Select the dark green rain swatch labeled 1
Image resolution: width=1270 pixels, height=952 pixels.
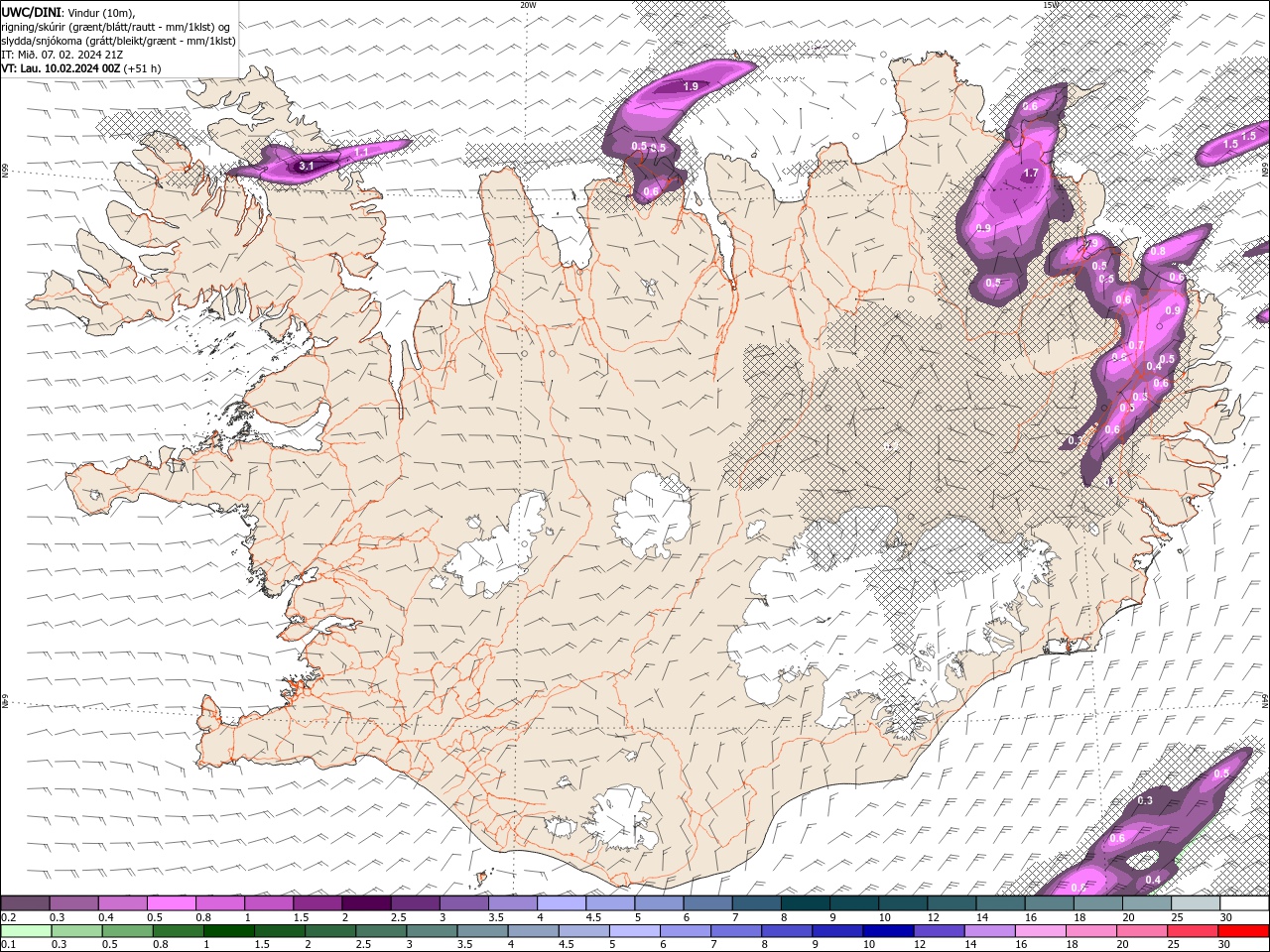click(x=228, y=931)
